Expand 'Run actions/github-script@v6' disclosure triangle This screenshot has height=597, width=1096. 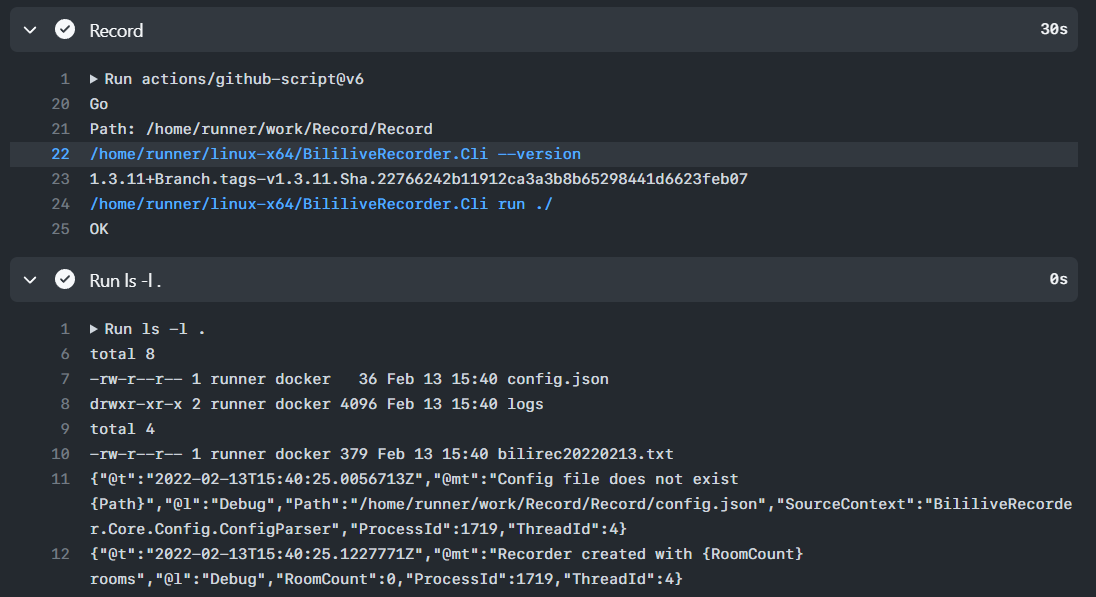(94, 79)
